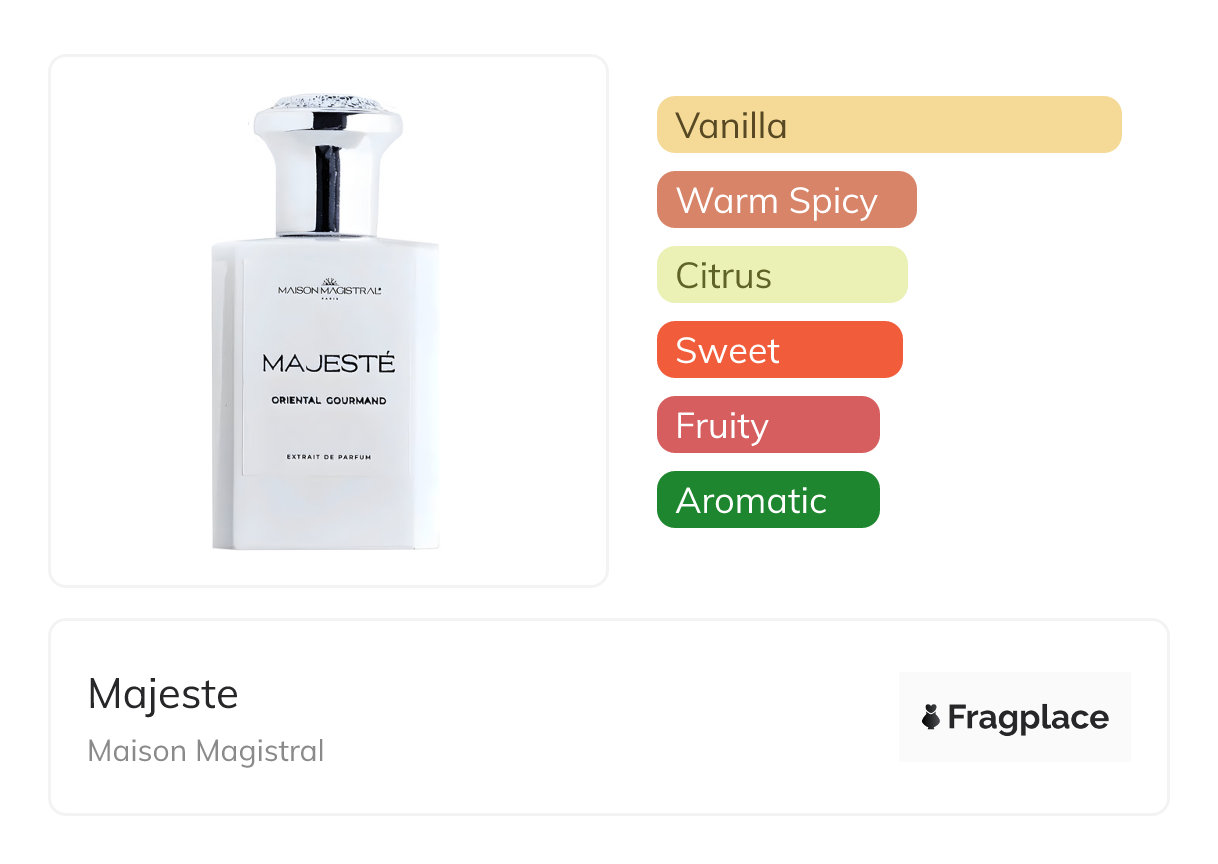
Task: Click the Maison Magistral brand name below title
Action: click(x=206, y=751)
